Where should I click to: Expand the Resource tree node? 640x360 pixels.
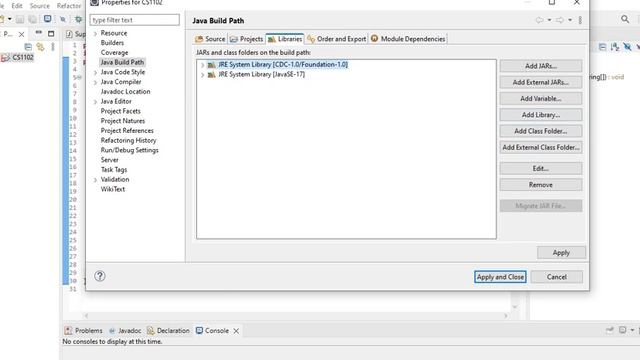point(95,33)
